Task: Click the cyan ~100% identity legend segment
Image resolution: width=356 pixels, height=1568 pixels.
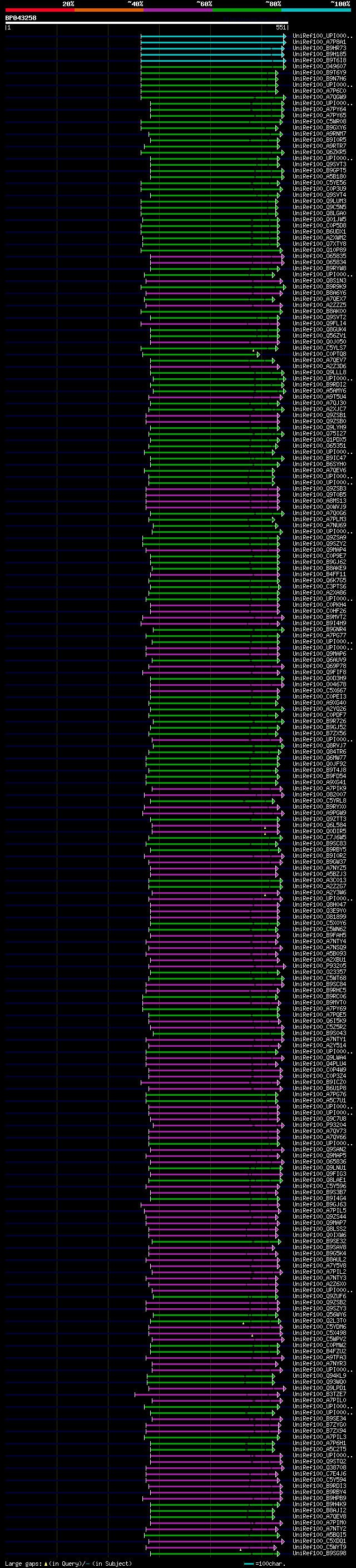Action: point(316,10)
